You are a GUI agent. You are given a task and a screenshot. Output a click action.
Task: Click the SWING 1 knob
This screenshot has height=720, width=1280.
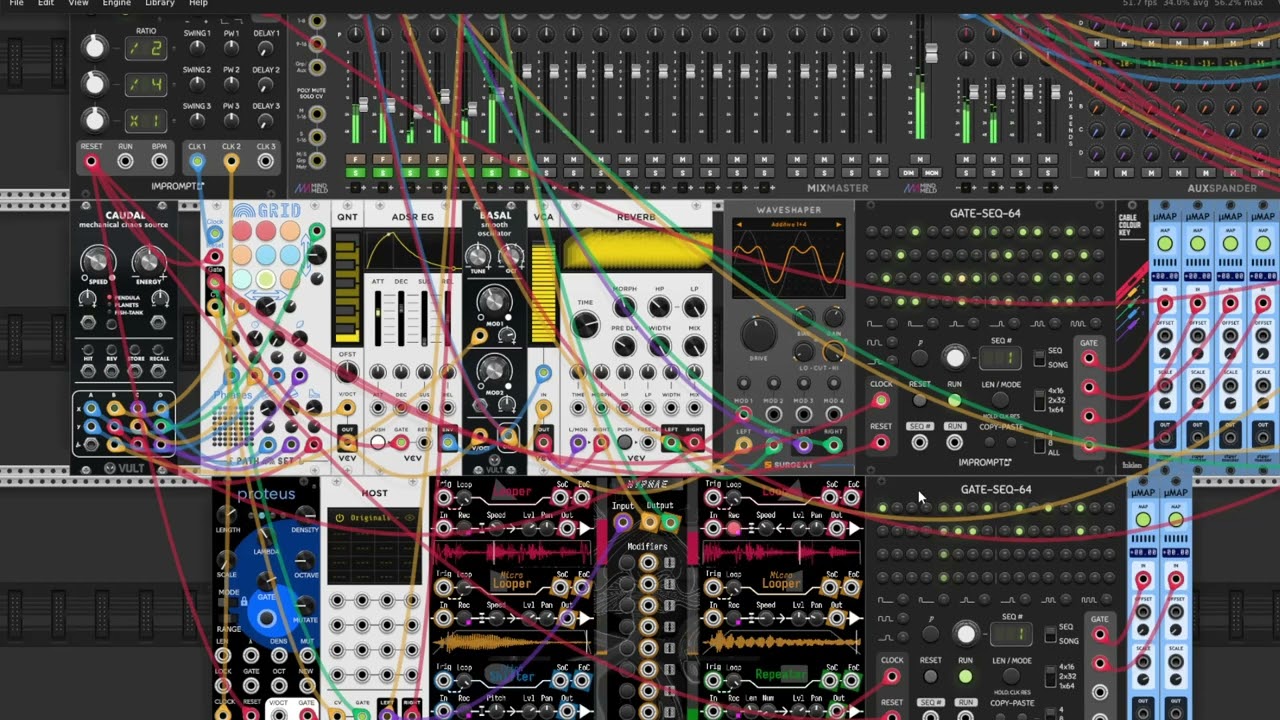click(197, 47)
